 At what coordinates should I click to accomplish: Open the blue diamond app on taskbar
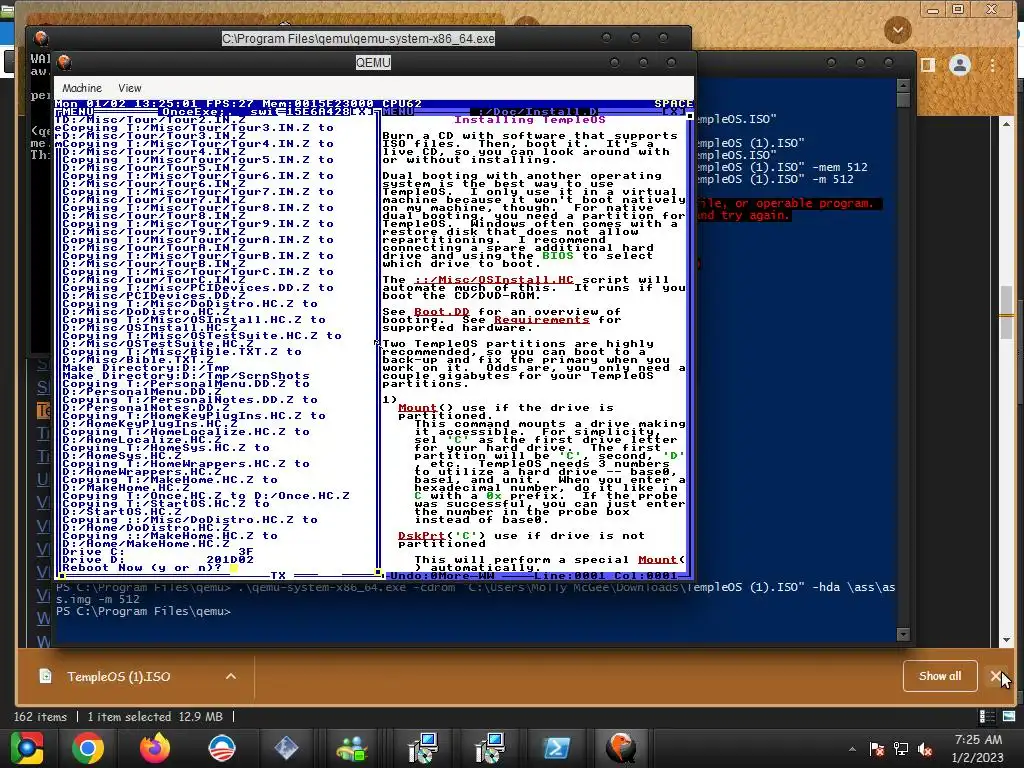287,748
